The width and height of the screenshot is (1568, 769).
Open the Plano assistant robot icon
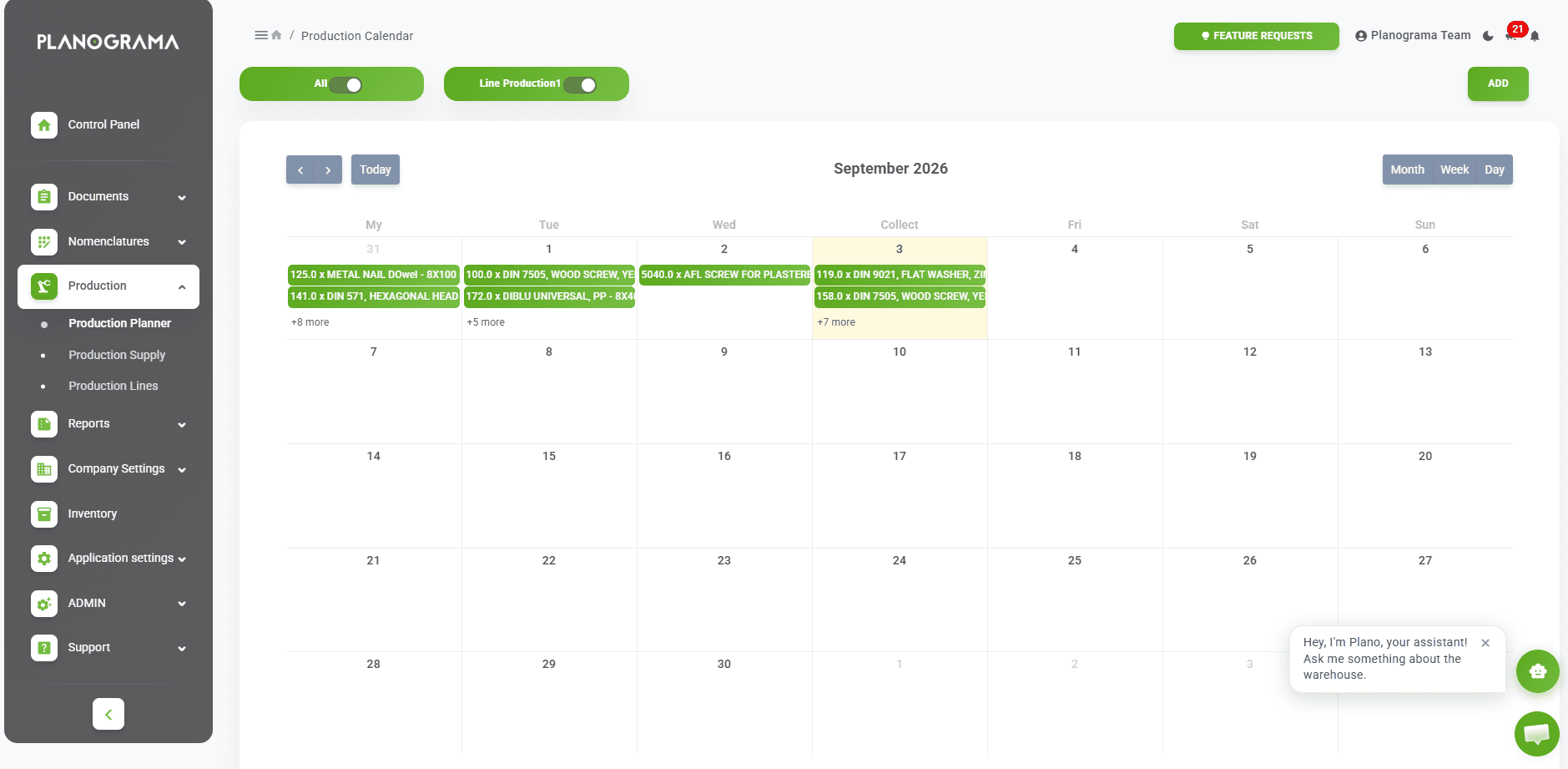(x=1537, y=671)
